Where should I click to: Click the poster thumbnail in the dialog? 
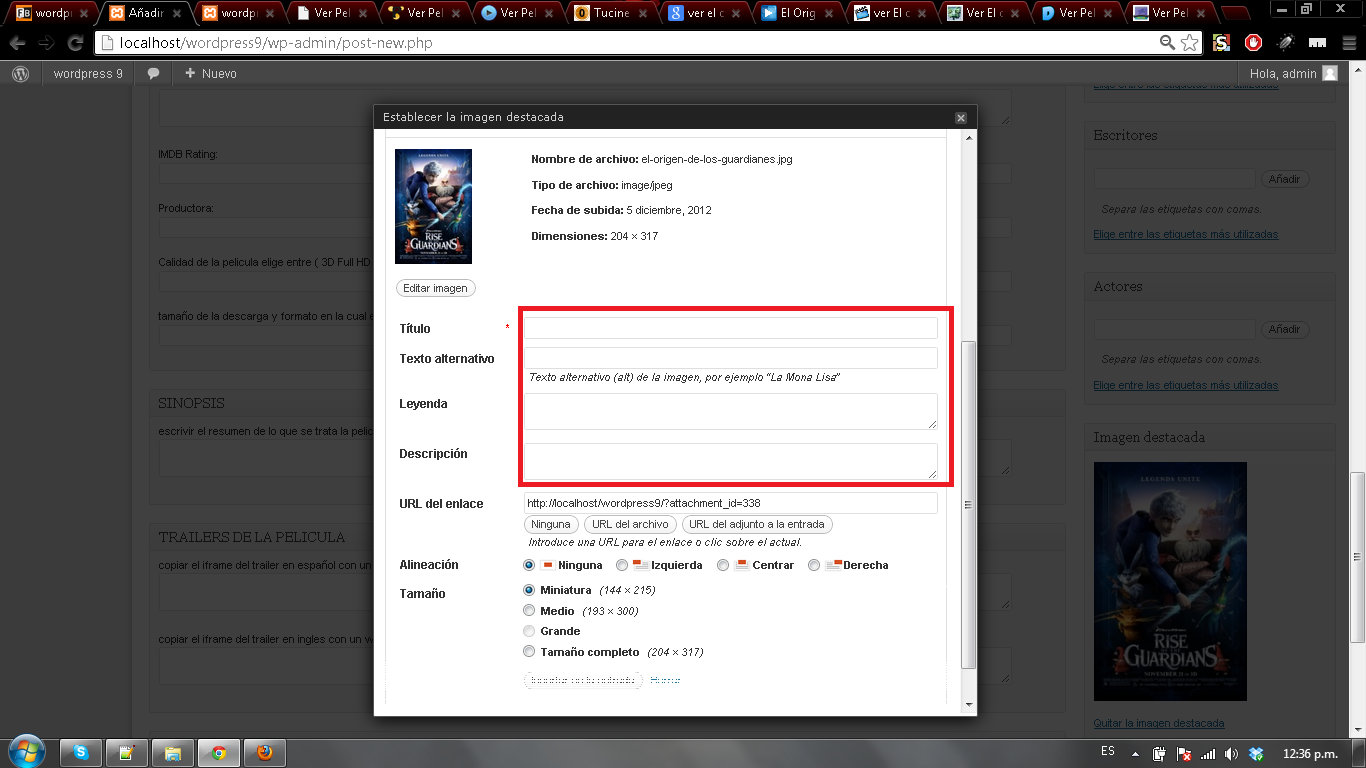(x=433, y=206)
